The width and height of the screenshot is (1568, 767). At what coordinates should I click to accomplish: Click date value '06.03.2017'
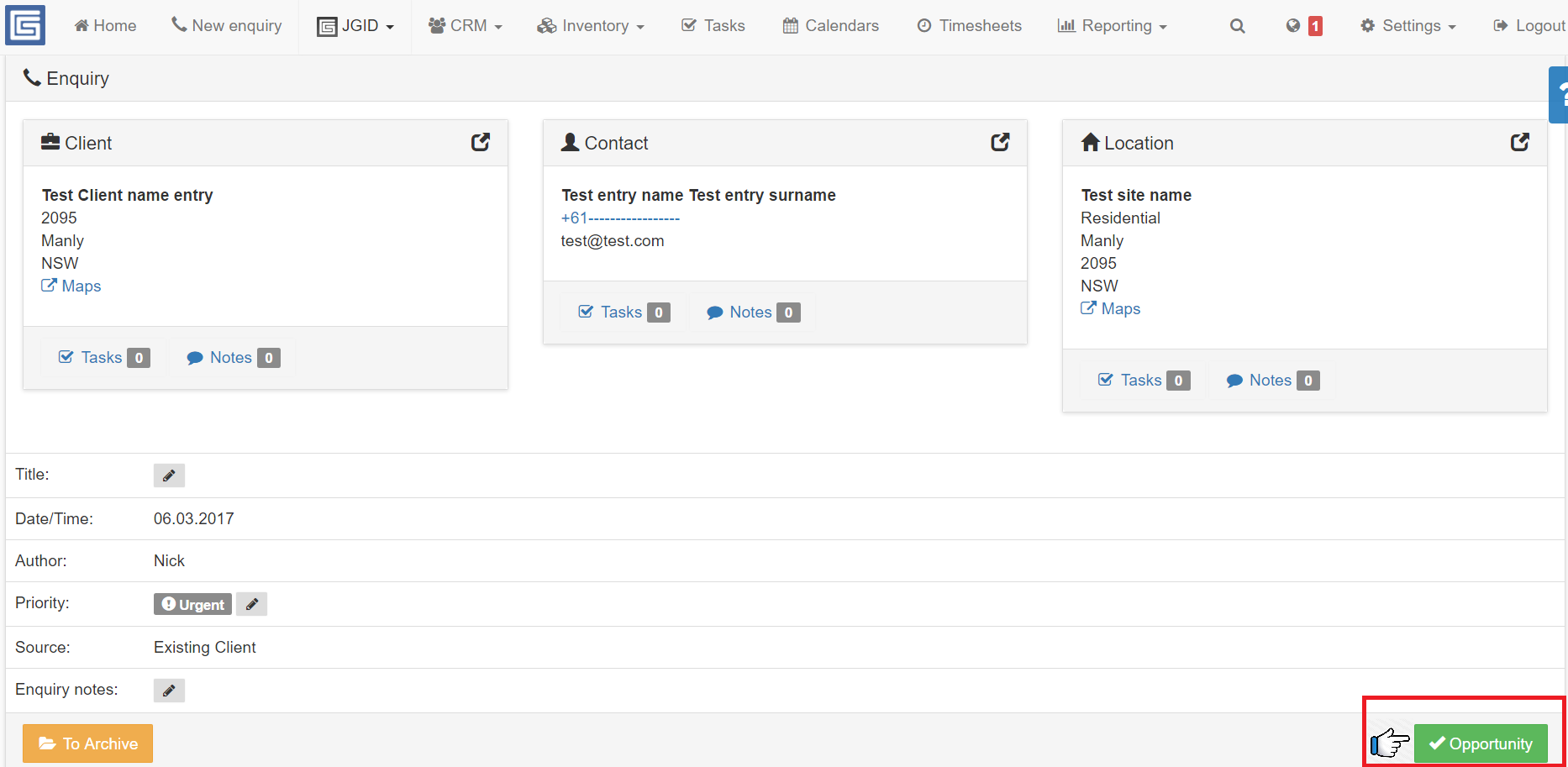click(194, 519)
